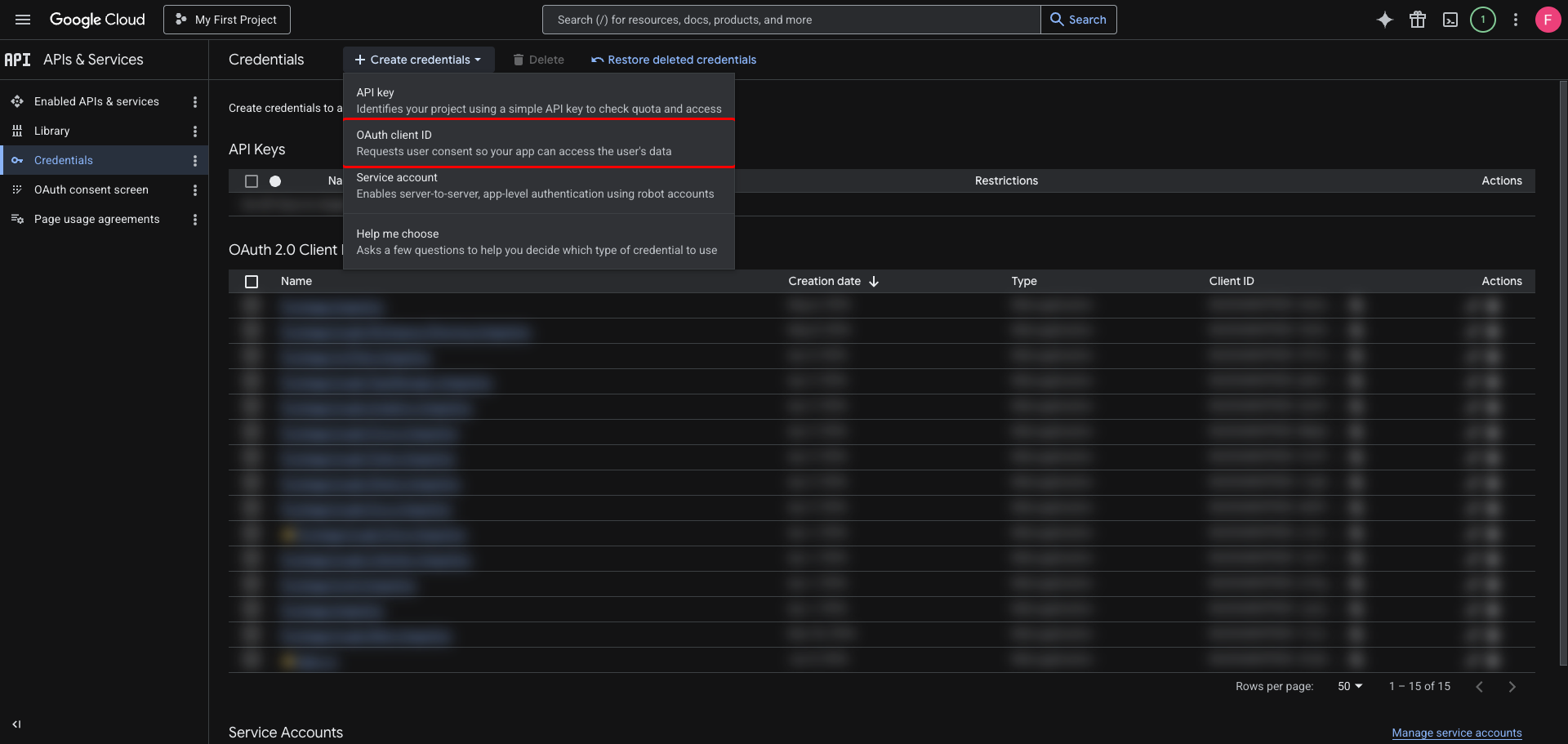The image size is (1568, 744).
Task: Click the 1 – 15 of 15 pagination text
Action: pos(1419,687)
